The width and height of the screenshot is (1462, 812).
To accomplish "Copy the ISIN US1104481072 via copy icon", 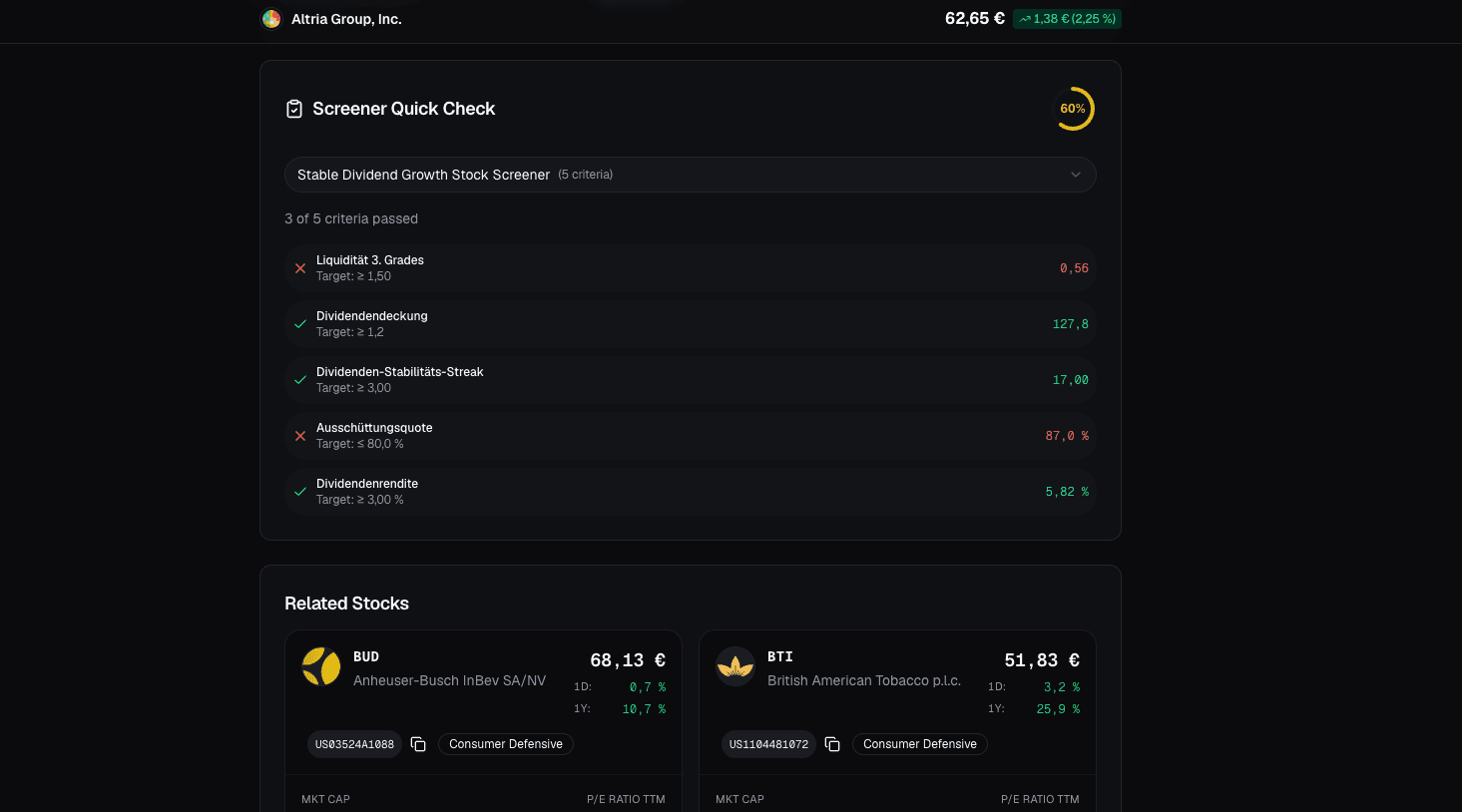I will (x=832, y=744).
